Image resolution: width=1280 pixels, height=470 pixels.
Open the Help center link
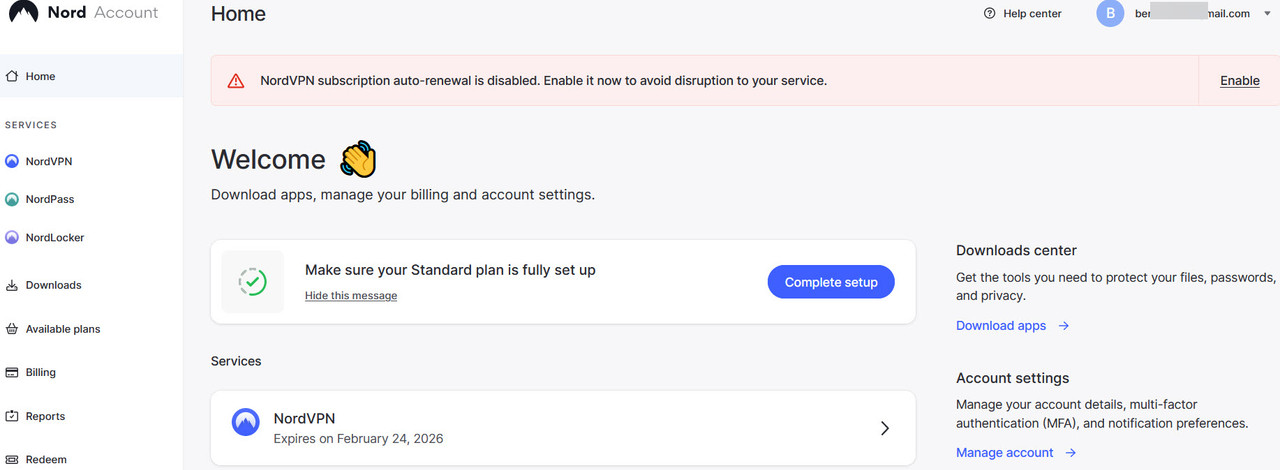coord(1023,14)
